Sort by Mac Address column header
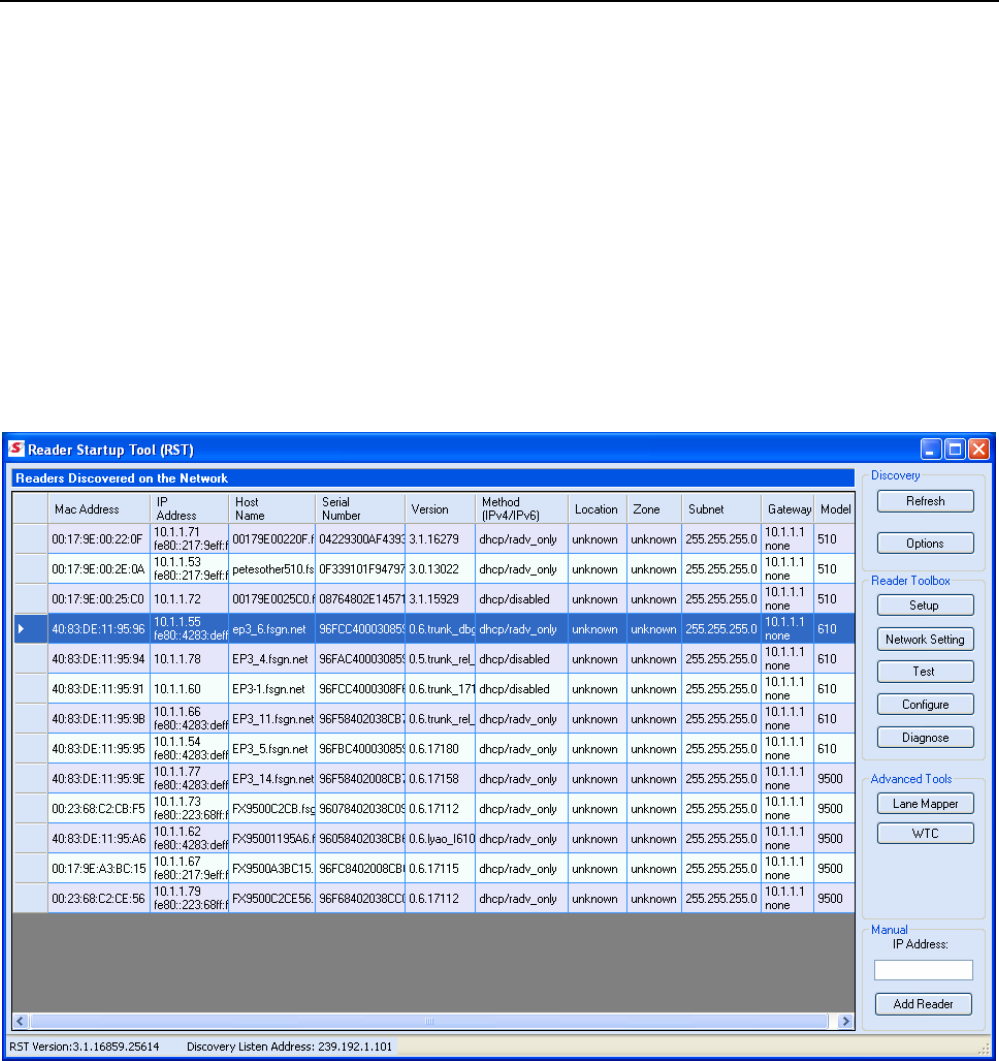The height and width of the screenshot is (1061, 999). 98,509
